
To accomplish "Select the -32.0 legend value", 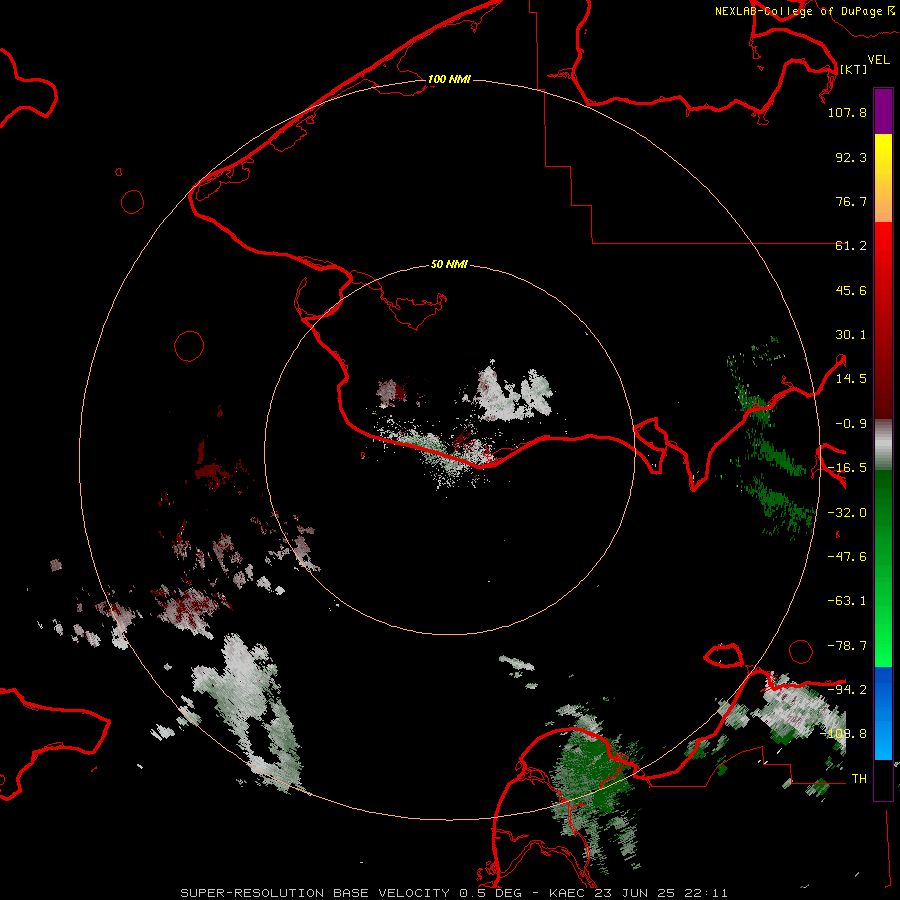I will 847,513.
